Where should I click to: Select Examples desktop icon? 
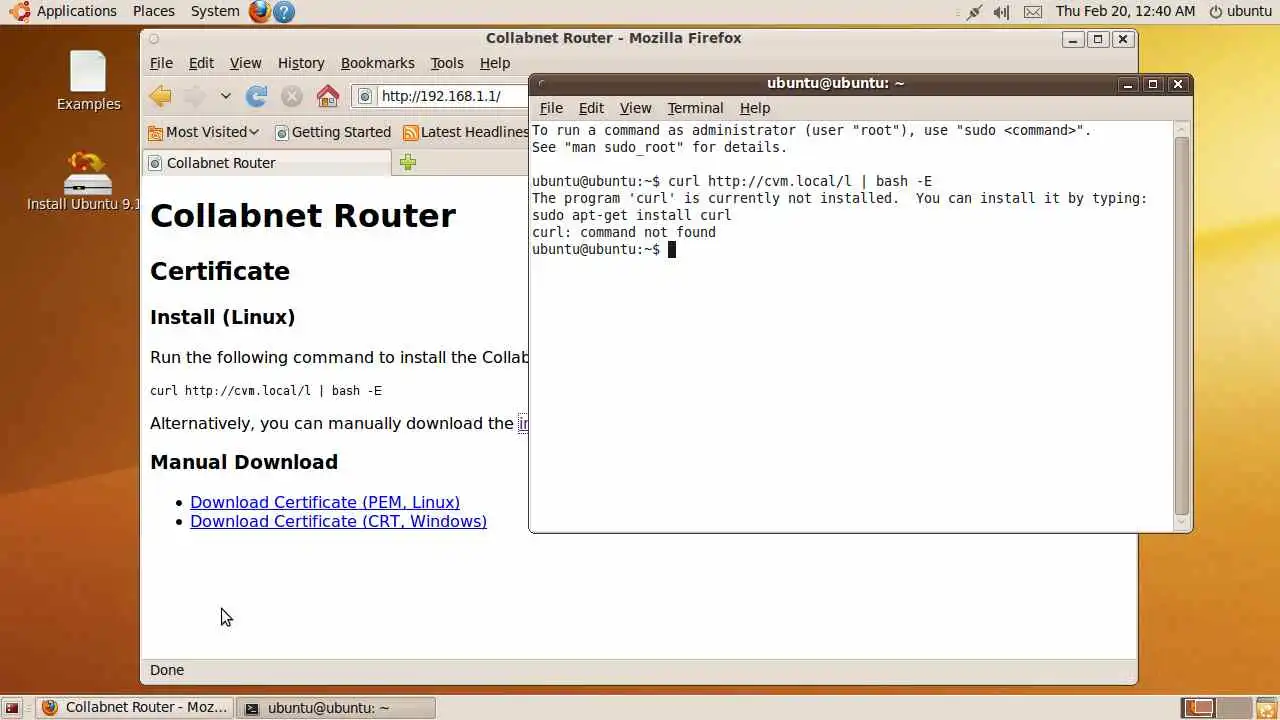click(x=88, y=80)
